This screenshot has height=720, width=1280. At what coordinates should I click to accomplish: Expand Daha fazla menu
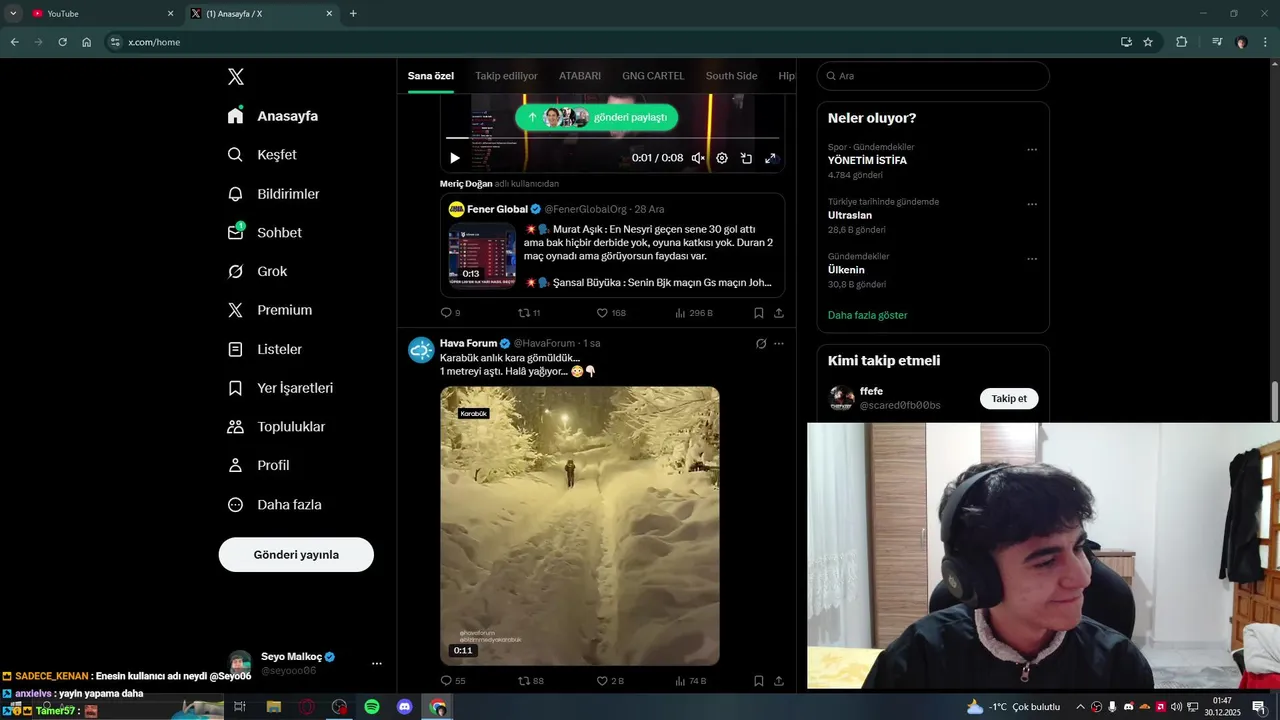[274, 505]
